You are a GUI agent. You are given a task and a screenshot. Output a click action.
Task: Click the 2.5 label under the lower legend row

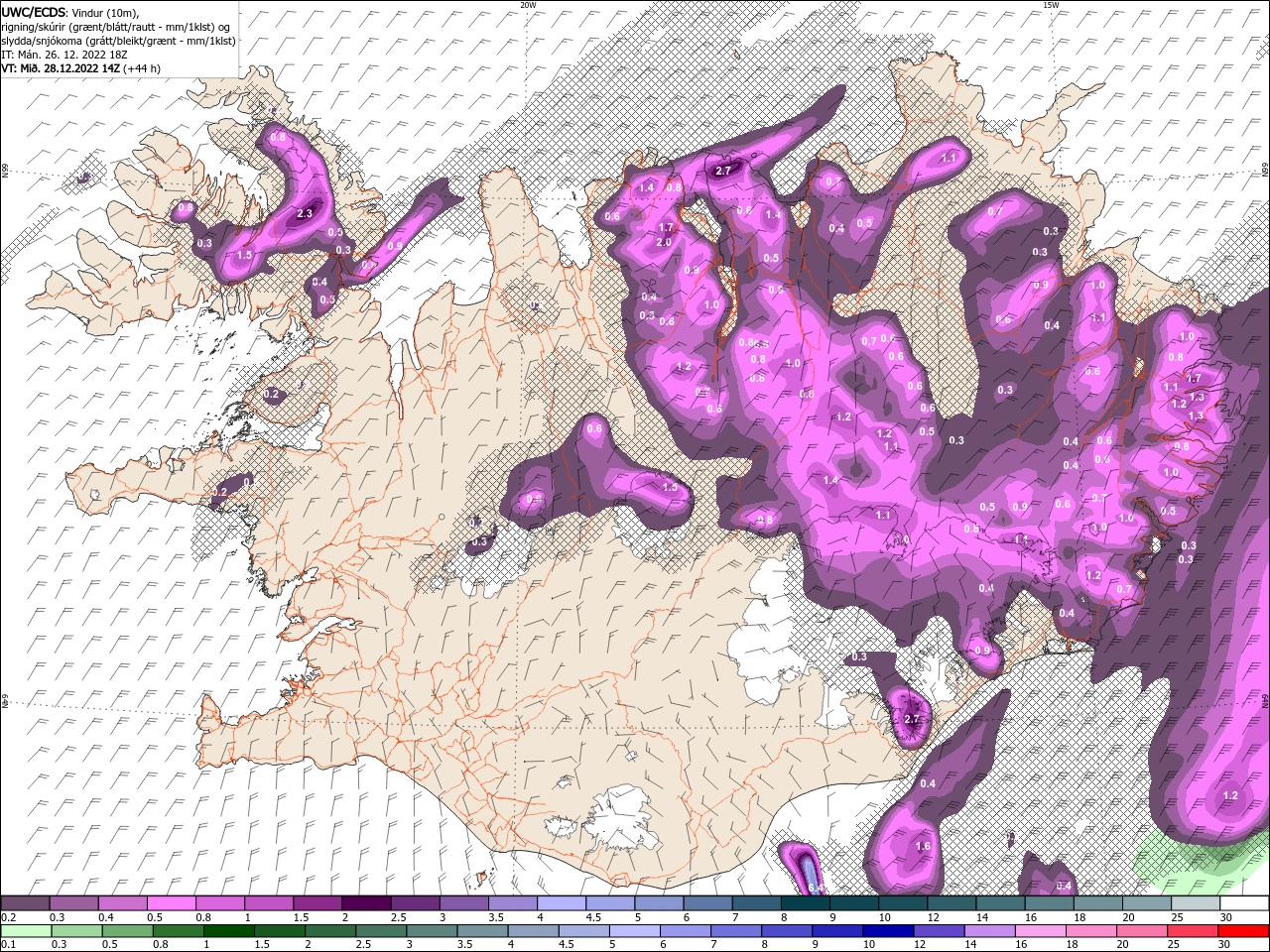pos(362,945)
